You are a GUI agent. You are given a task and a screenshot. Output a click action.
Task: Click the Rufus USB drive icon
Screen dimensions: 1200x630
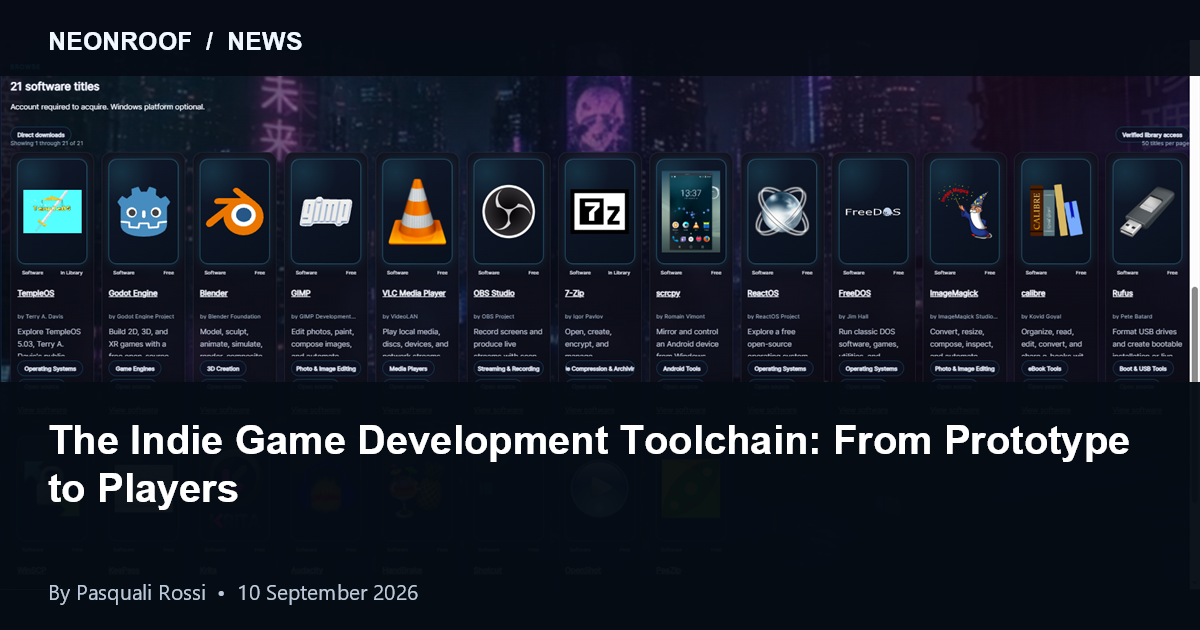pyautogui.click(x=1147, y=211)
